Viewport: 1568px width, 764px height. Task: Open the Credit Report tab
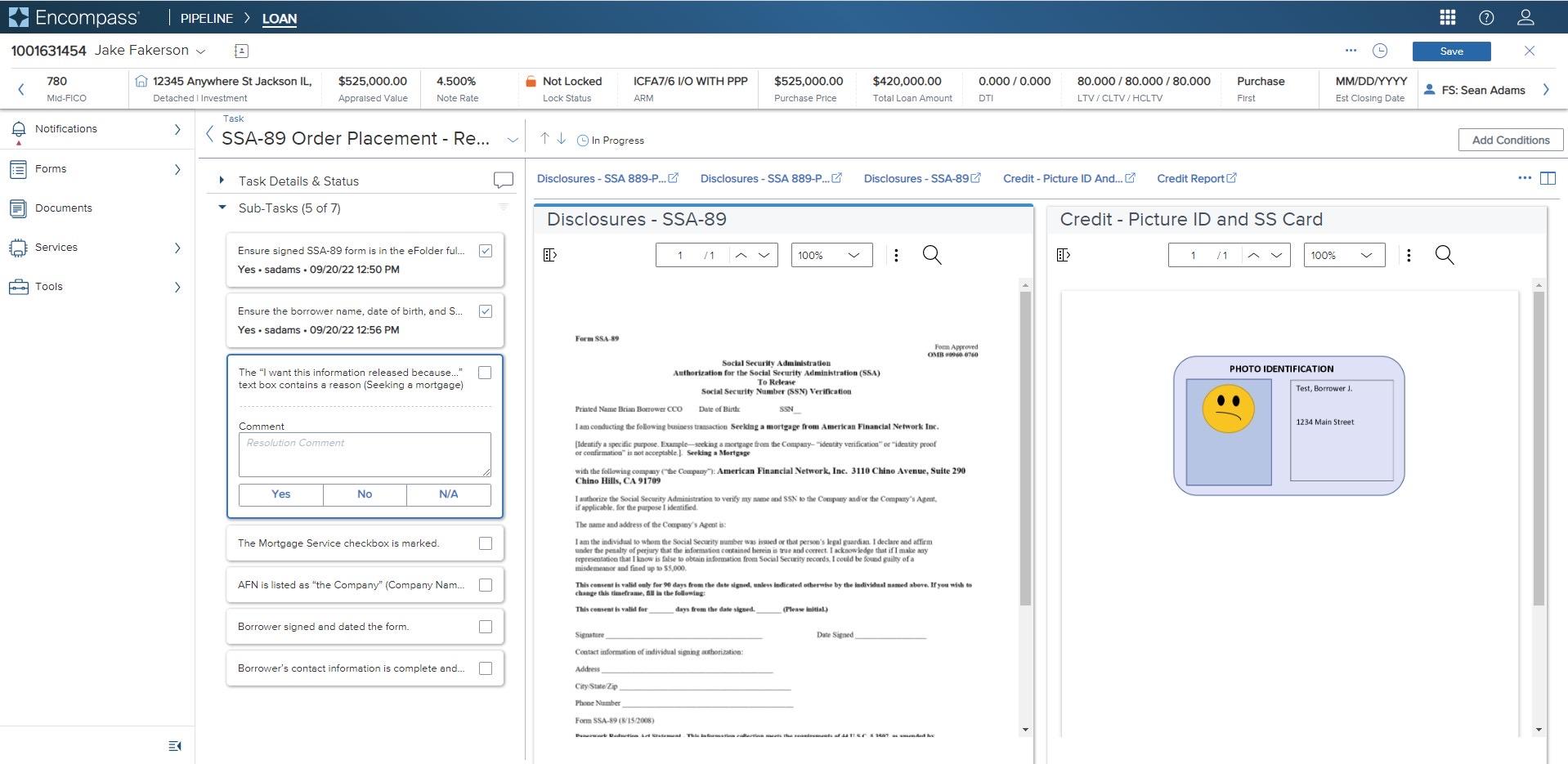pos(1197,178)
